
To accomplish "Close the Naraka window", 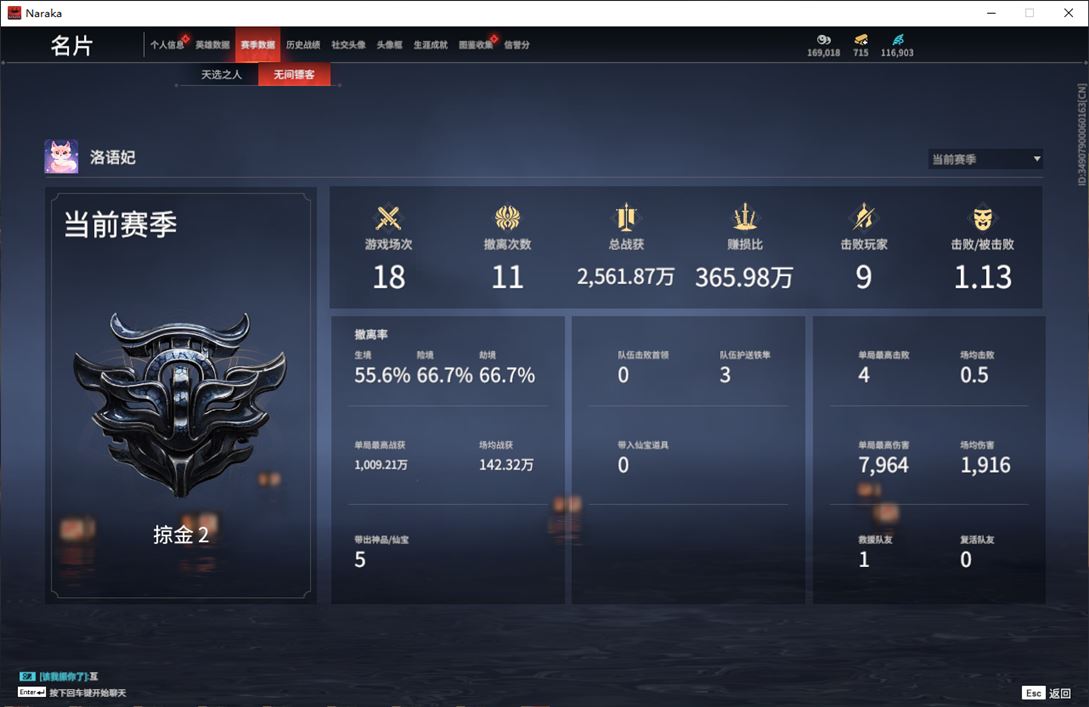I will [1069, 13].
